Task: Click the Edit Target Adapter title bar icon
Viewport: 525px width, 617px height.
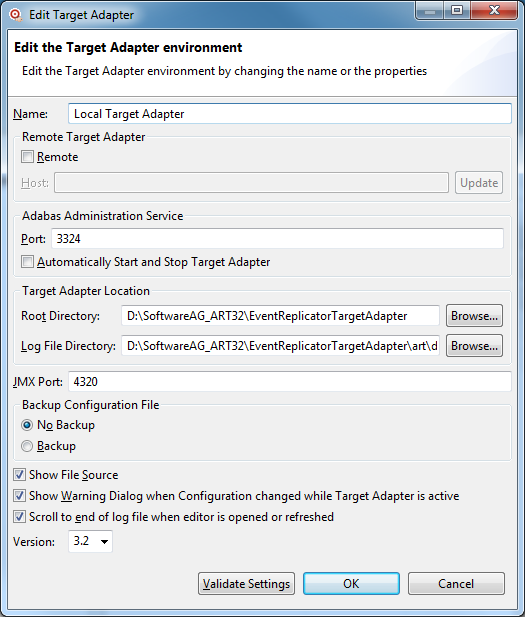Action: [15, 15]
